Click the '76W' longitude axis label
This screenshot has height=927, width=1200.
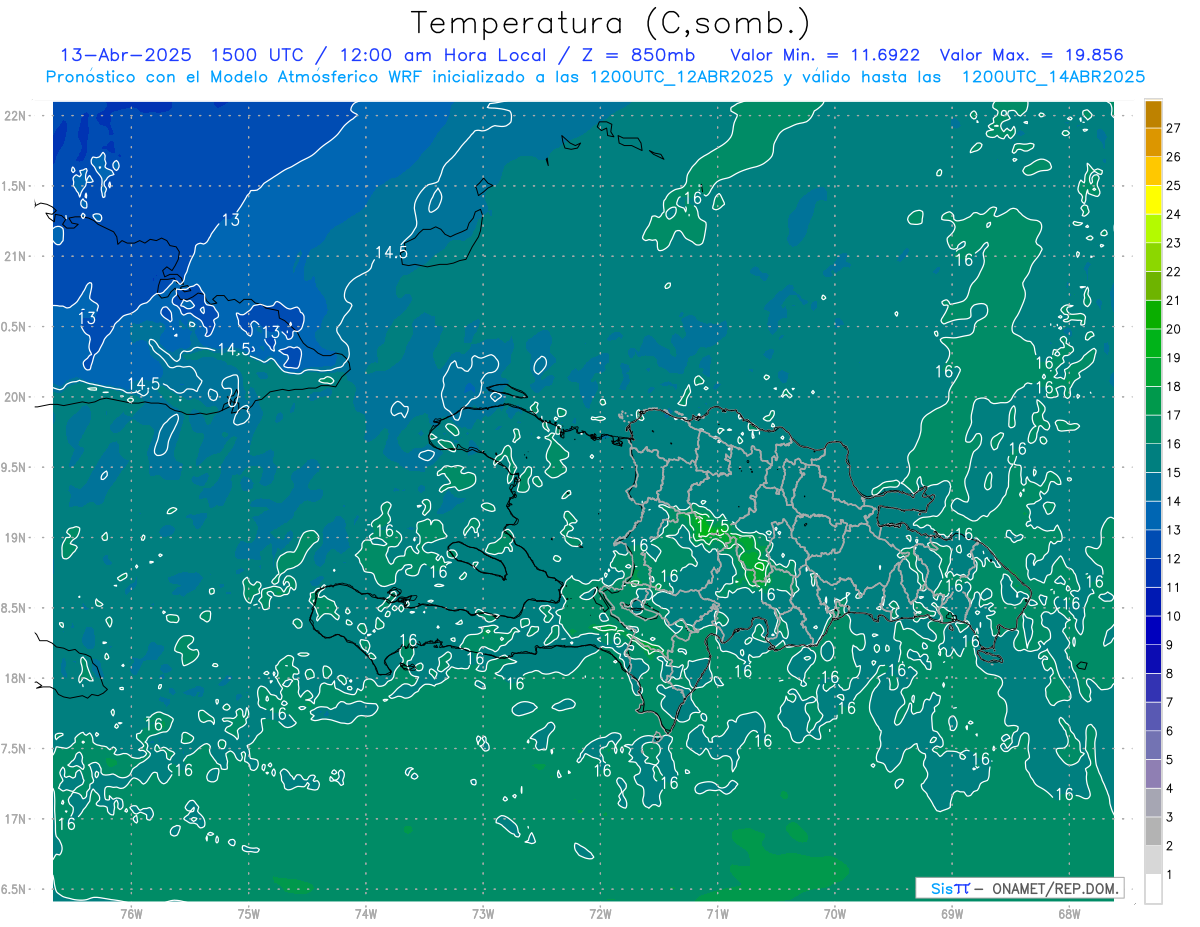pos(132,914)
